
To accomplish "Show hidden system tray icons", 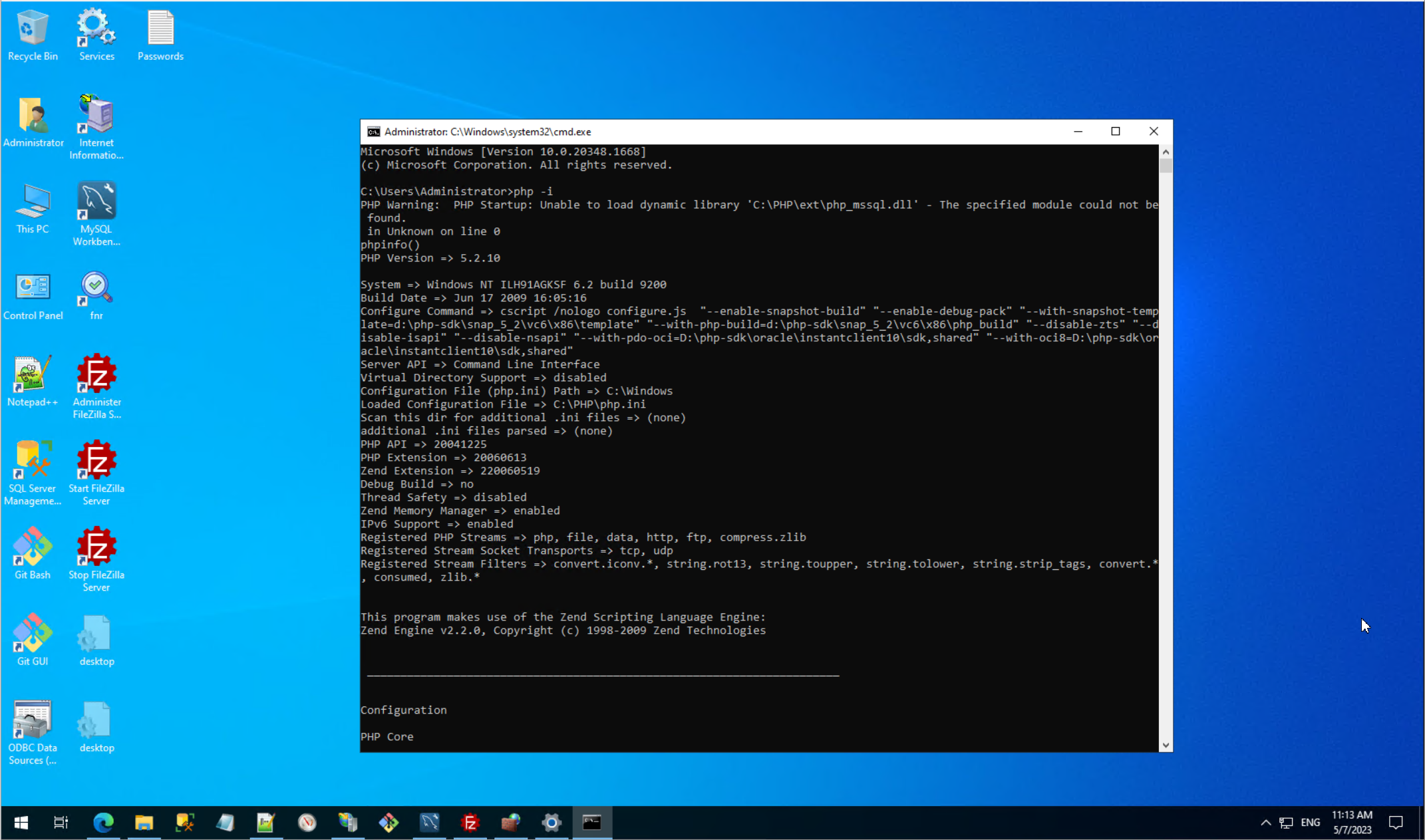I will 1265,823.
